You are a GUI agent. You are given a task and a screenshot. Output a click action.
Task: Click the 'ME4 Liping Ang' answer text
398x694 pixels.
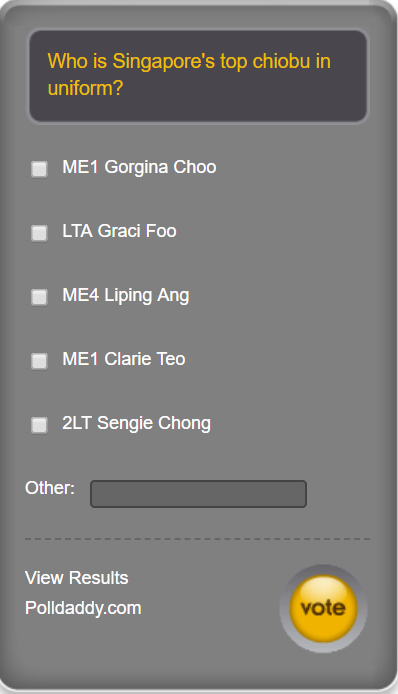[x=126, y=296]
